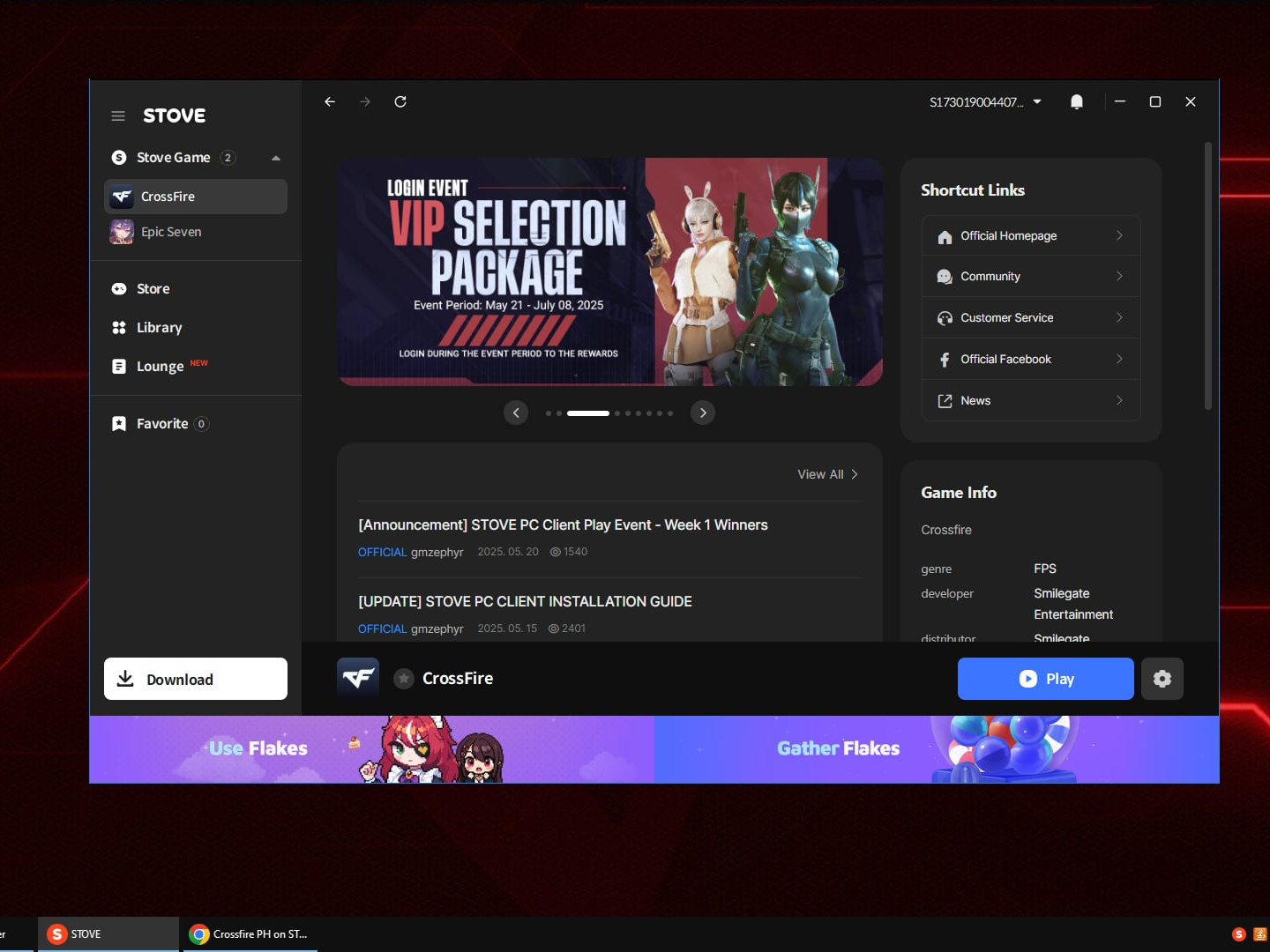Viewport: 1270px width, 952px height.
Task: Click chevron on Official Homepage row
Action: (x=1119, y=235)
